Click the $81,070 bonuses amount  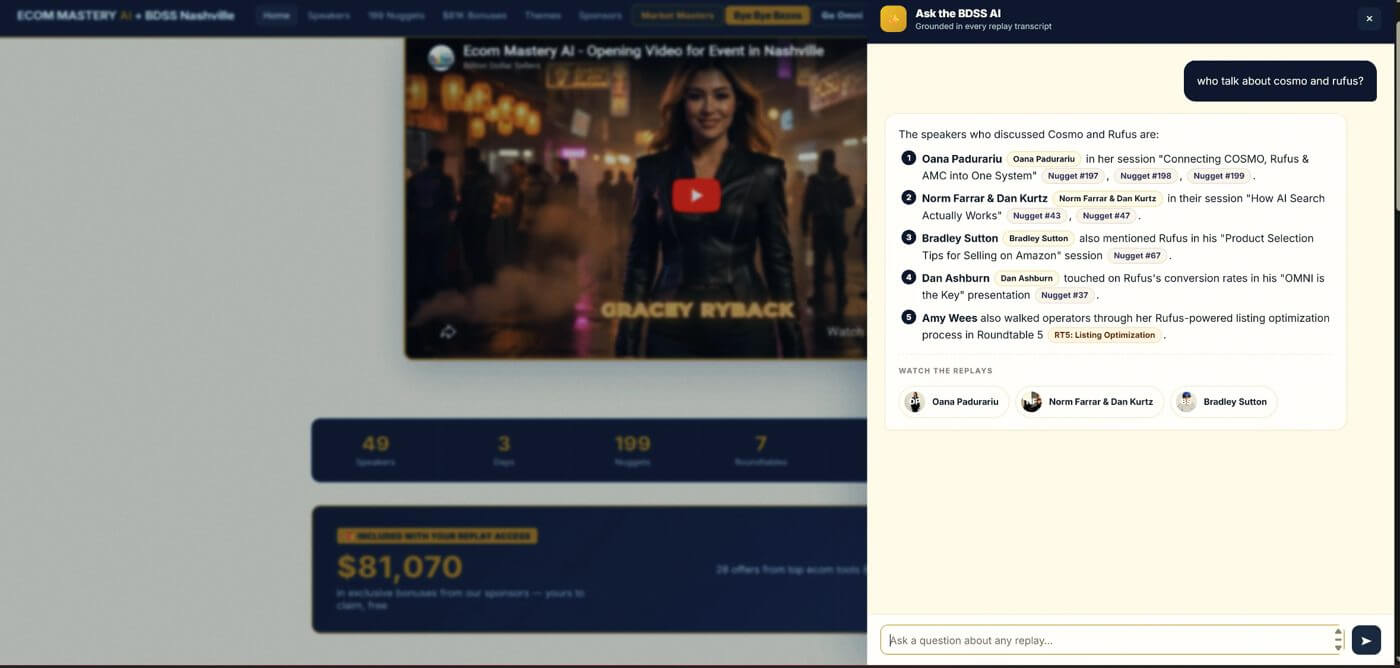pos(399,567)
